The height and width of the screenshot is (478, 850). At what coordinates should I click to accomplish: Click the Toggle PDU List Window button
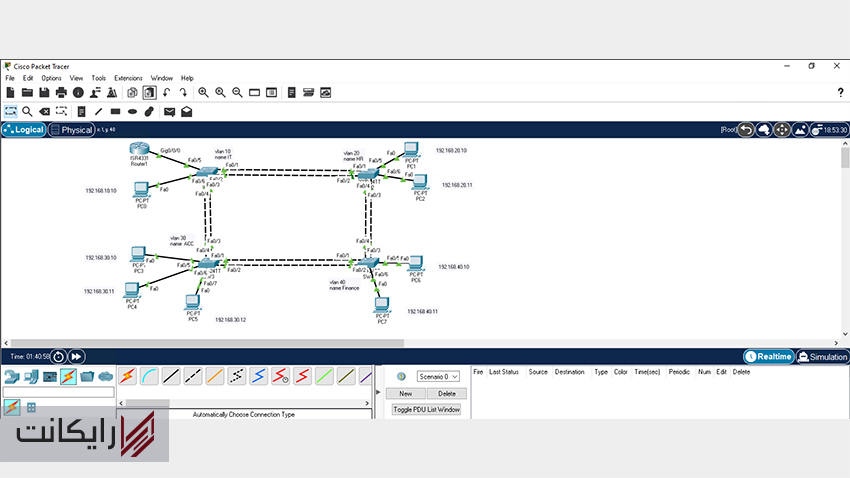coord(426,409)
